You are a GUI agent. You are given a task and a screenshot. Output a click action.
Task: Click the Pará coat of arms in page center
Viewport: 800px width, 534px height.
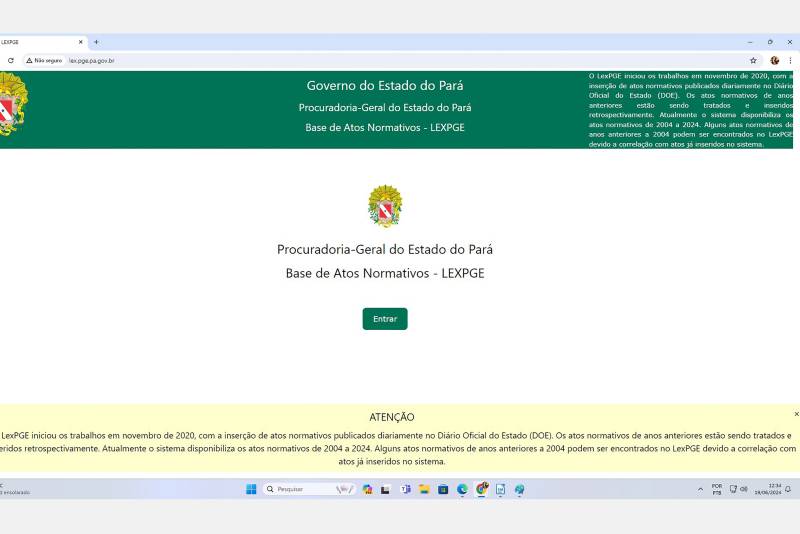[385, 207]
